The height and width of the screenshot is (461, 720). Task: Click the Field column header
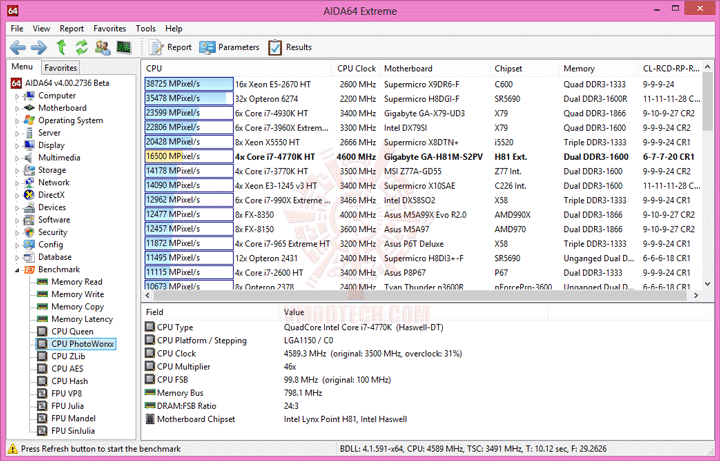point(211,312)
